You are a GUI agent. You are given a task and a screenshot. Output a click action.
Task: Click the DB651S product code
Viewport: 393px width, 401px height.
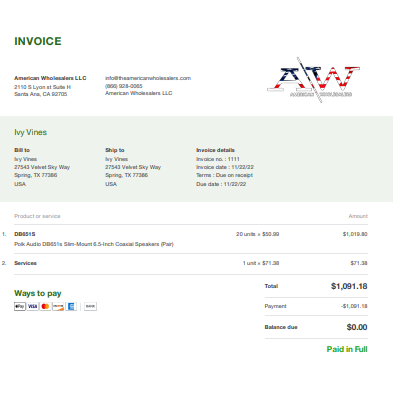click(25, 234)
